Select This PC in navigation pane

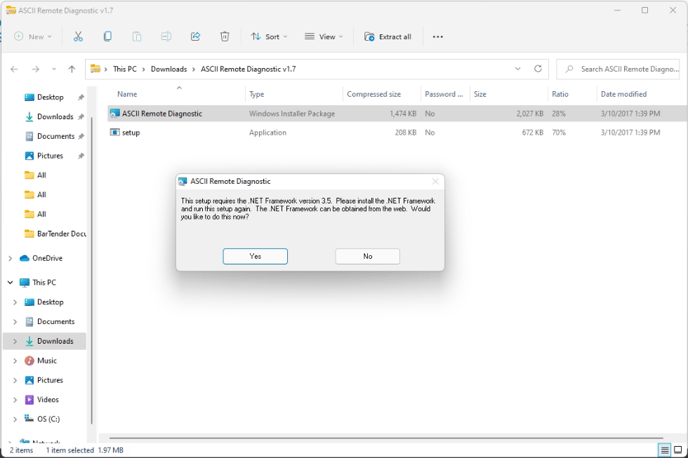coord(44,283)
